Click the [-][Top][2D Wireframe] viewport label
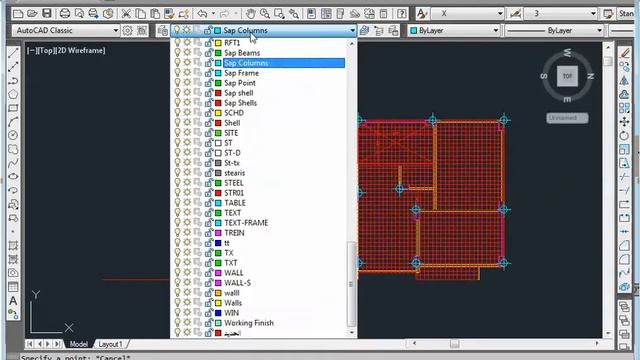Screen dimensions: 640x360 (x=66, y=51)
